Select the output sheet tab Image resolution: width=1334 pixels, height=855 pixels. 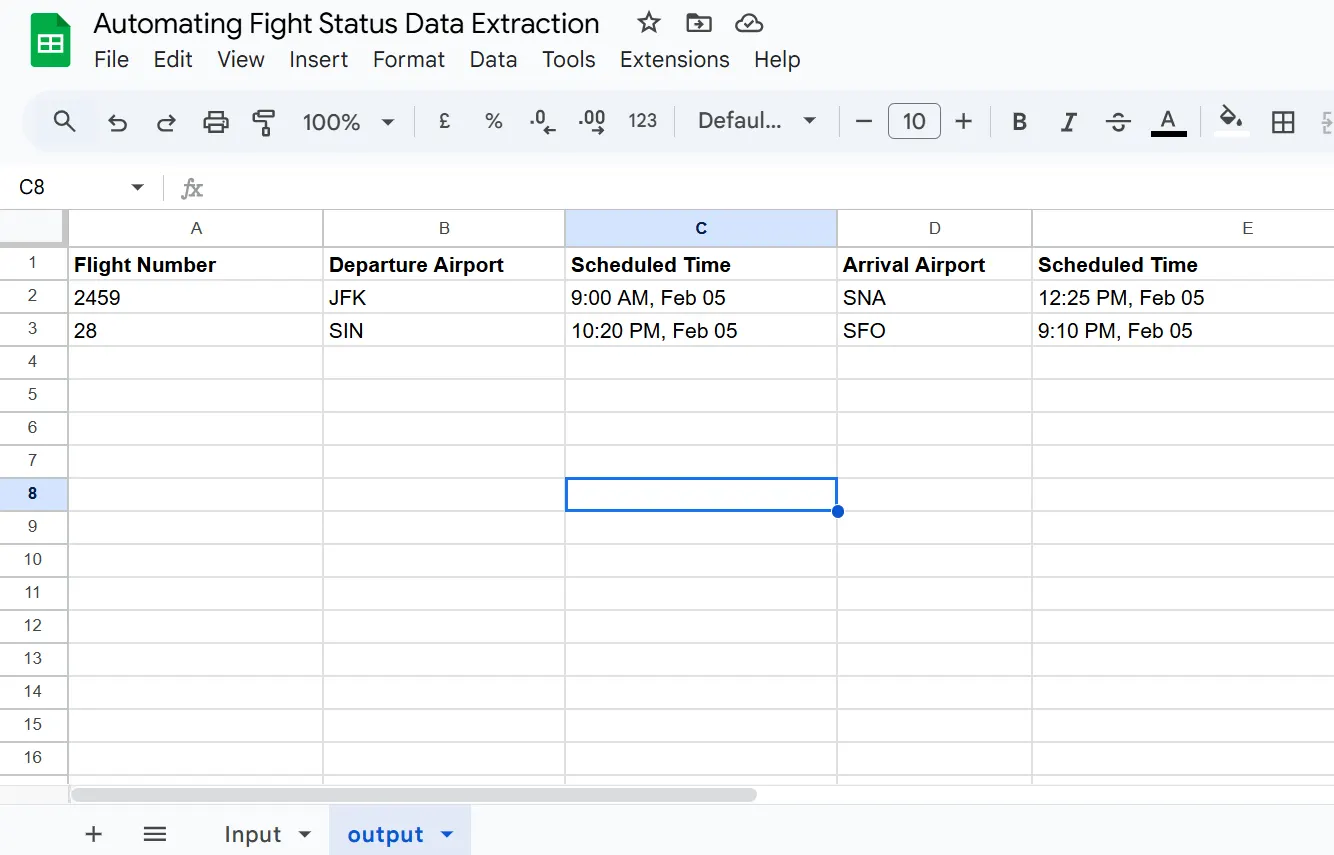pos(385,834)
